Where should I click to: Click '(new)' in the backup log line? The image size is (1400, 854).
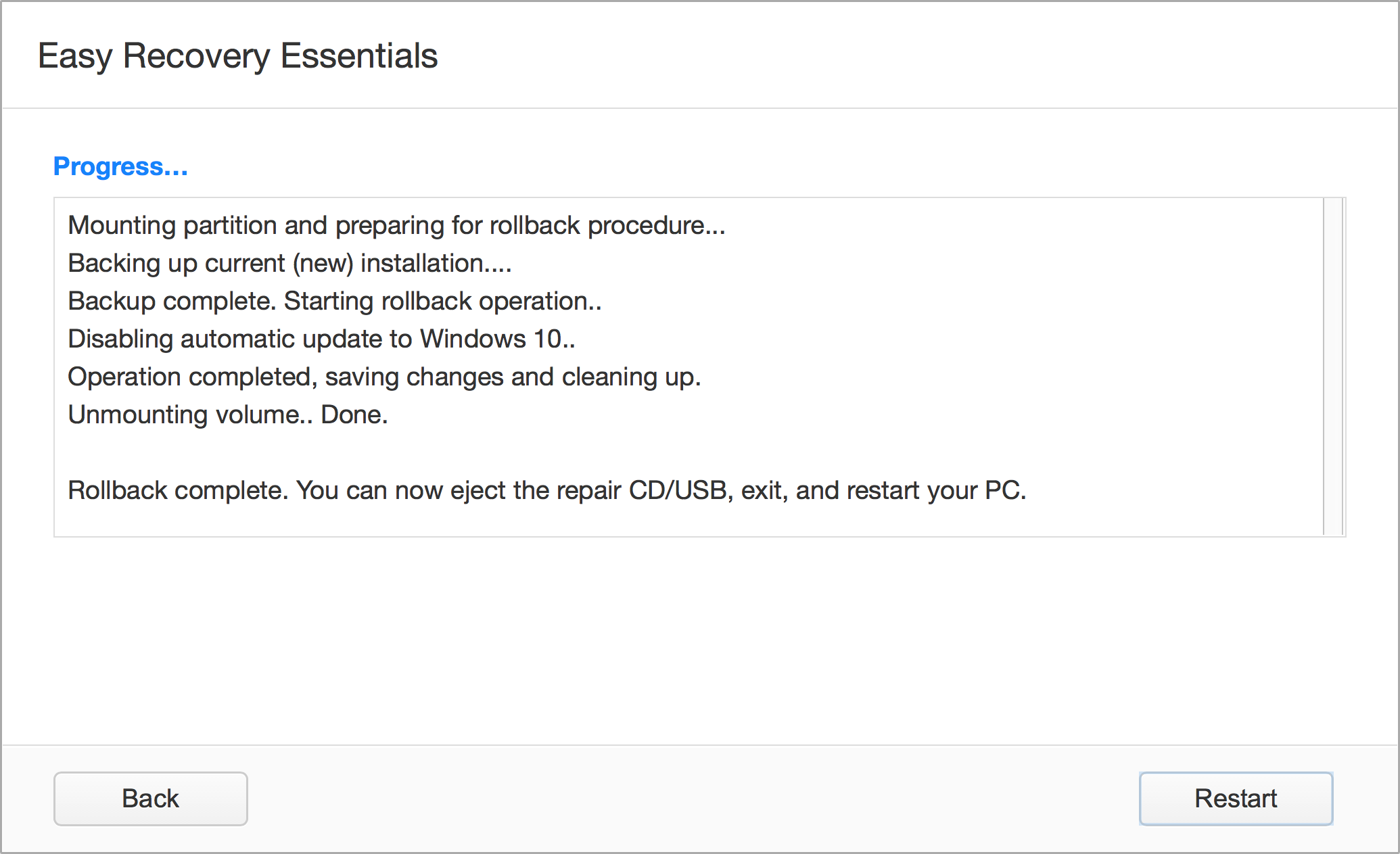point(323,263)
